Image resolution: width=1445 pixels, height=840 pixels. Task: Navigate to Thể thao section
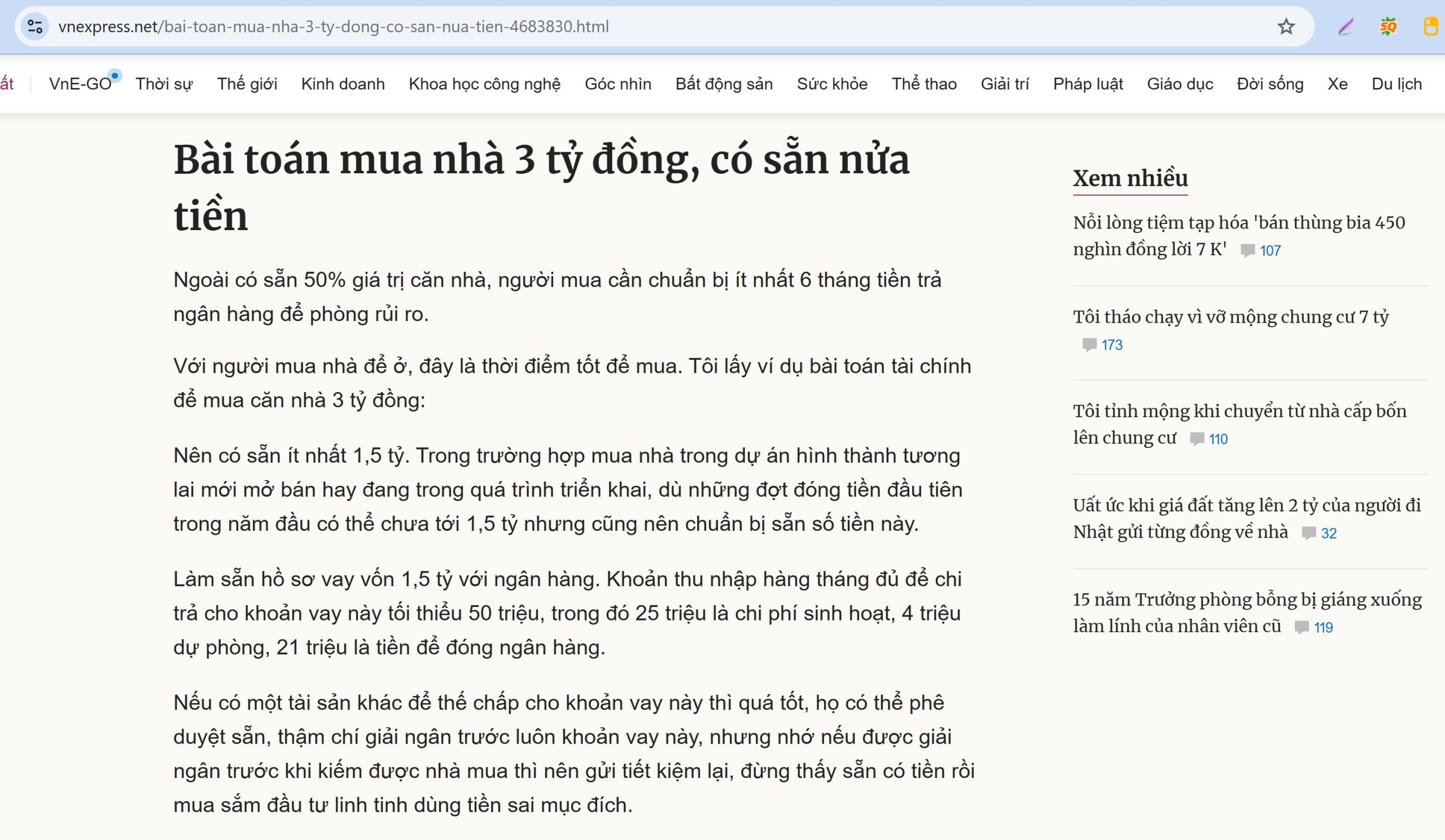pyautogui.click(x=924, y=84)
